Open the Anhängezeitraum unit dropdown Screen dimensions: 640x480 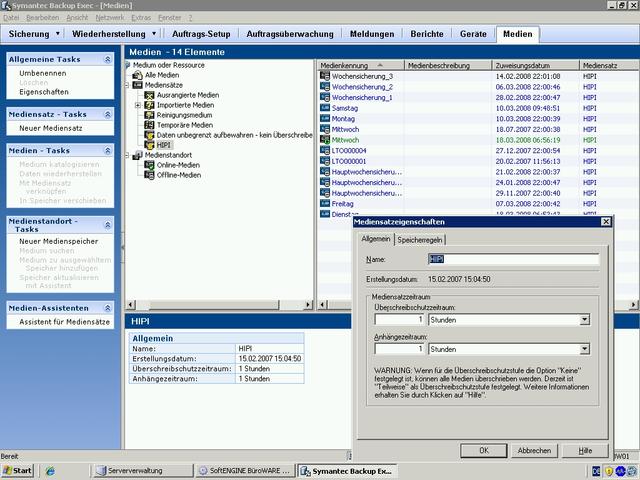585,349
